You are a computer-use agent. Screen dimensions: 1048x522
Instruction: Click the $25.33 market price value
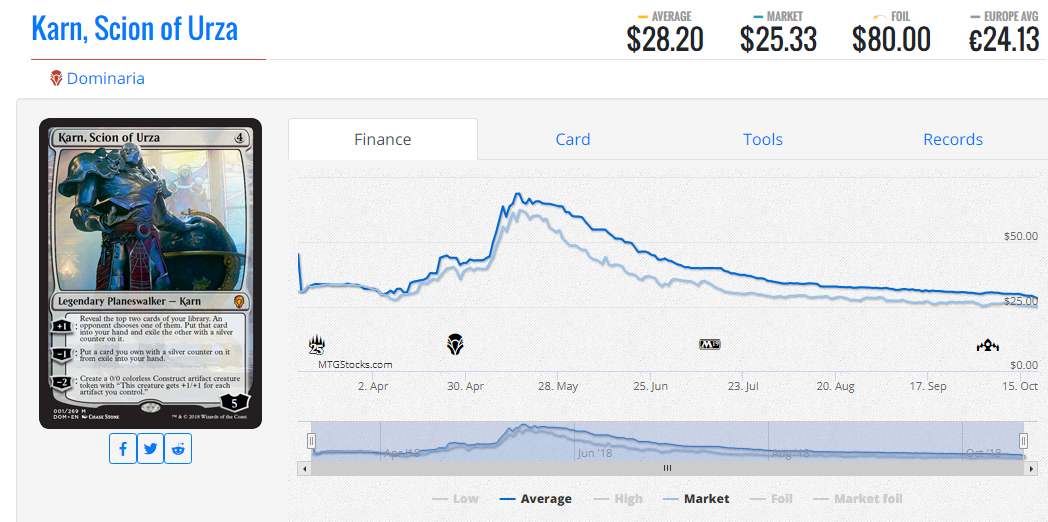tap(778, 39)
